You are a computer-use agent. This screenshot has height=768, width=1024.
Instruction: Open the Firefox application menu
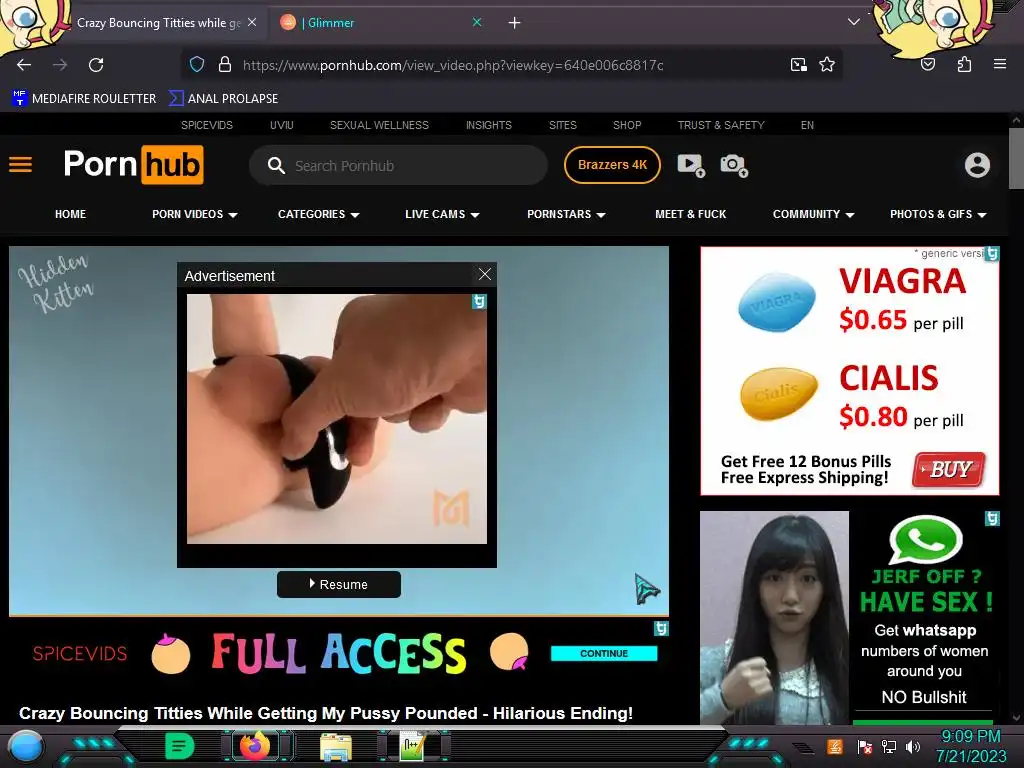(x=999, y=64)
